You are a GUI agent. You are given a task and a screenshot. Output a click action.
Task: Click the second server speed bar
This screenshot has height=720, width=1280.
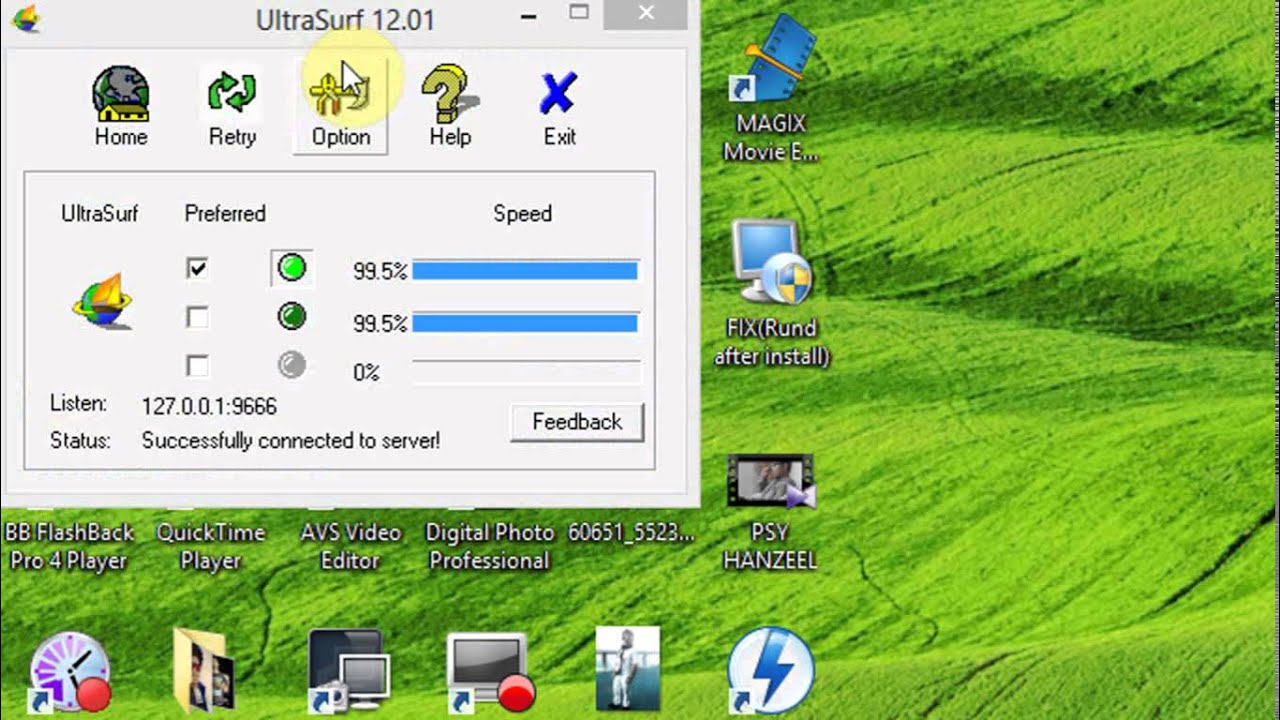(525, 322)
